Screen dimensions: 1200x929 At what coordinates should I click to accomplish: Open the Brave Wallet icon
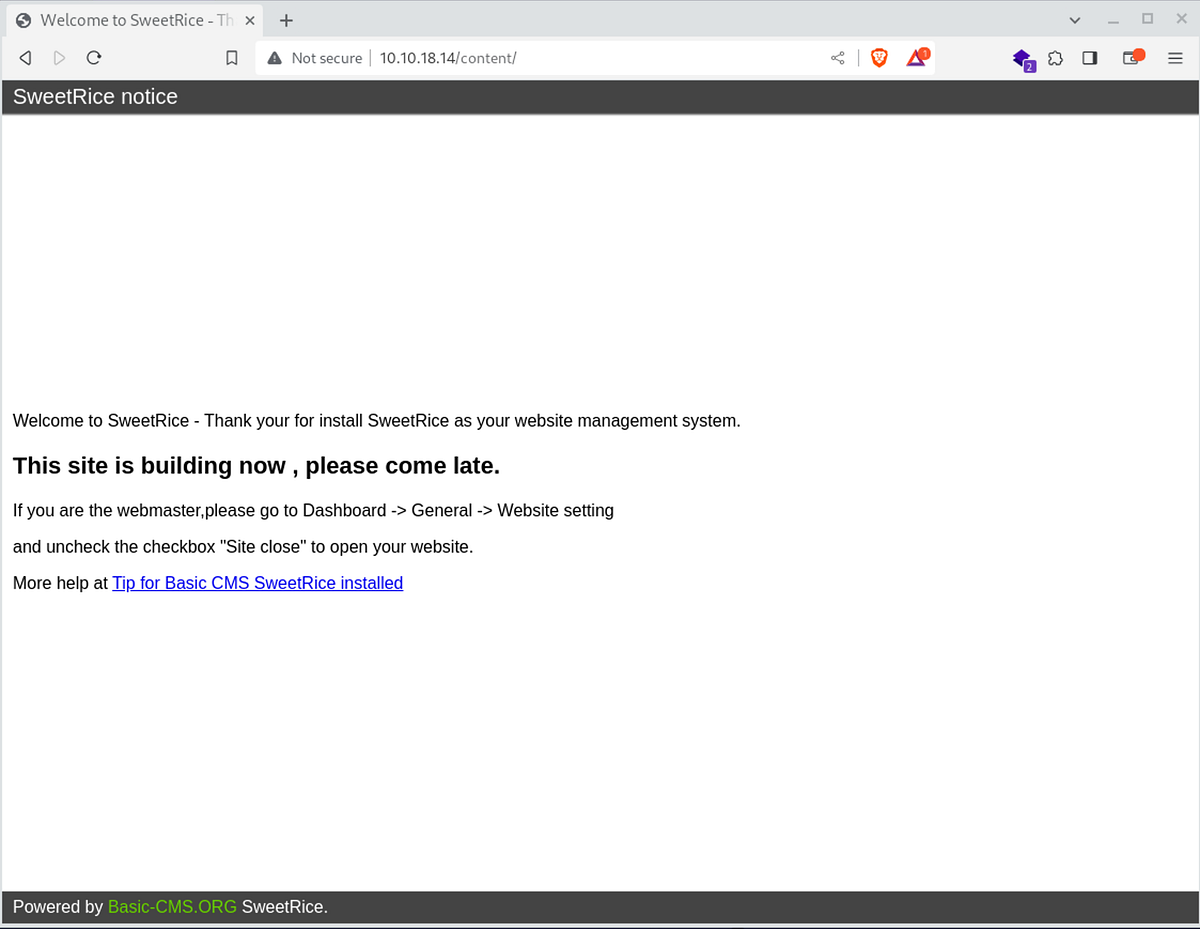(x=1132, y=58)
